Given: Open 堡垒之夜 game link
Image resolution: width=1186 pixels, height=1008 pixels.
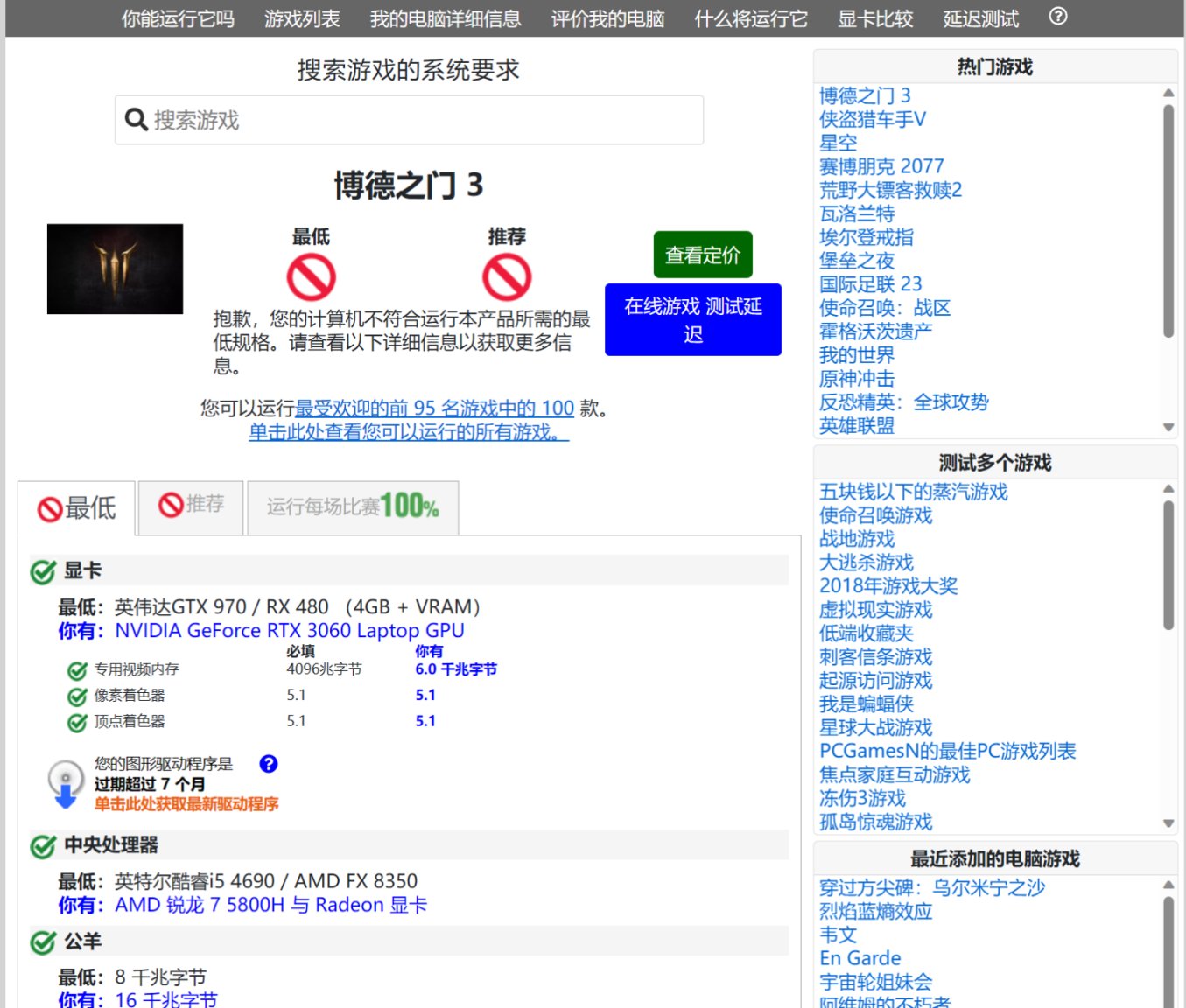Looking at the screenshot, I should pyautogui.click(x=857, y=261).
